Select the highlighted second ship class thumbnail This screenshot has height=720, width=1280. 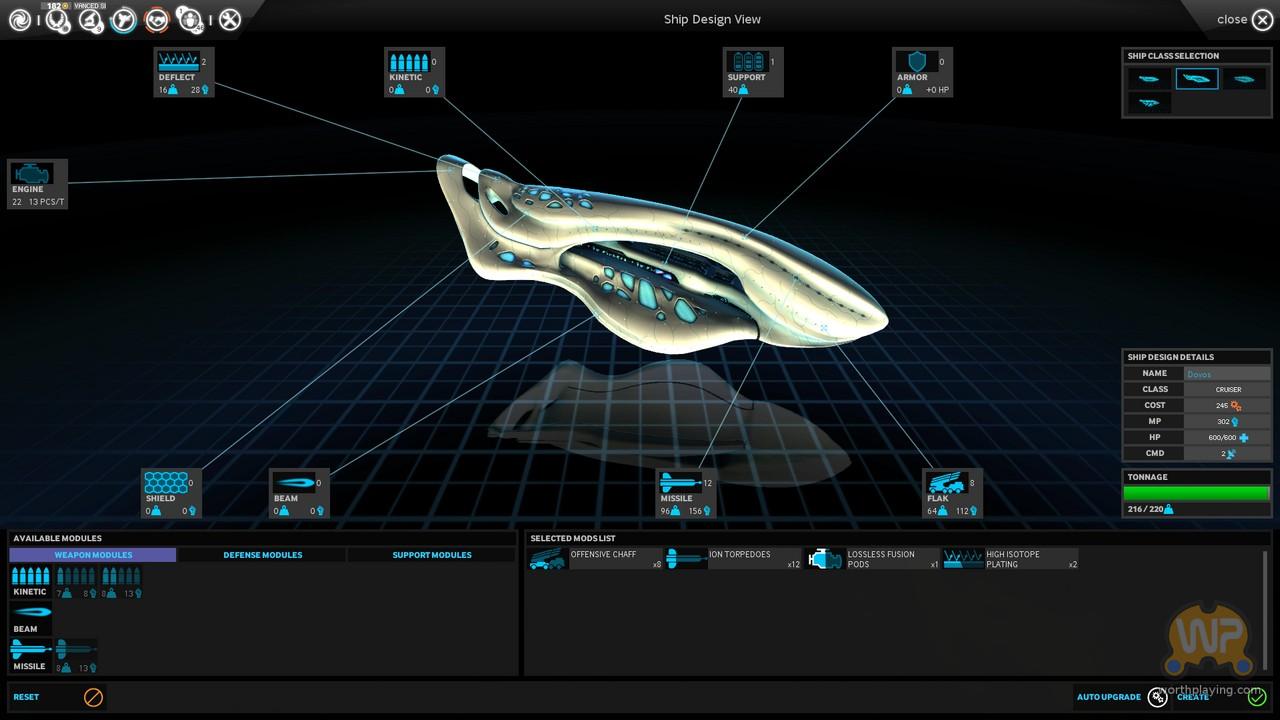tap(1196, 79)
